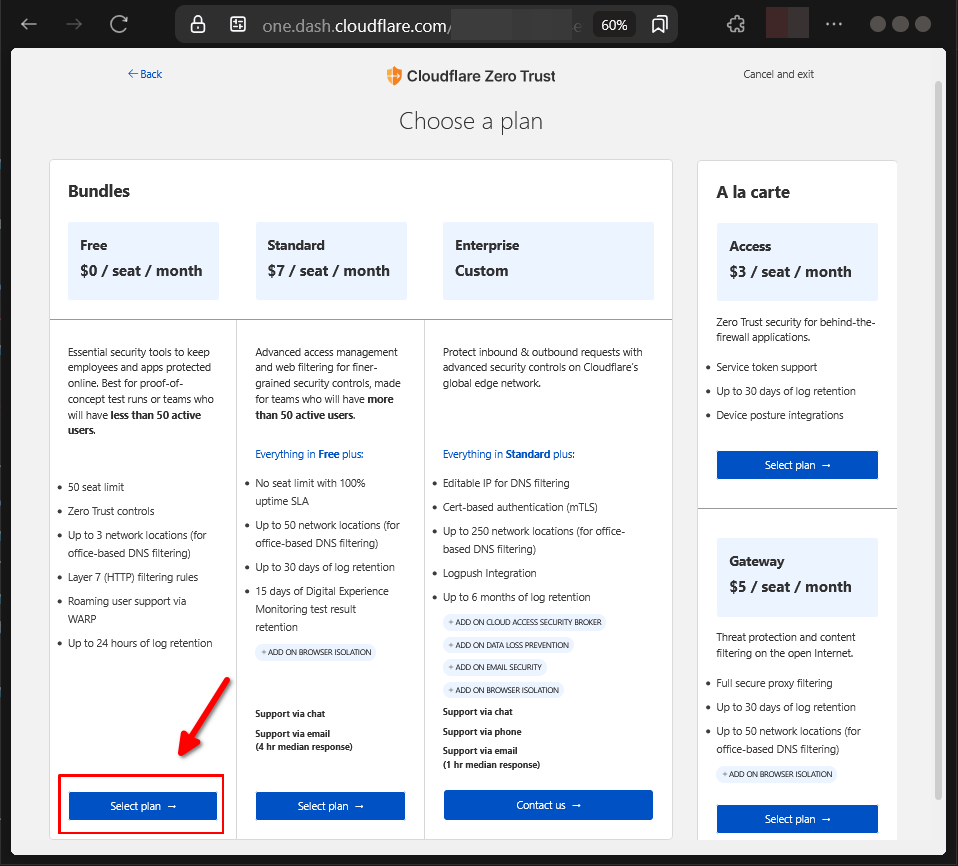This screenshot has height=866, width=958.
Task: Select plan for Gateway a la carte
Action: pyautogui.click(x=797, y=819)
